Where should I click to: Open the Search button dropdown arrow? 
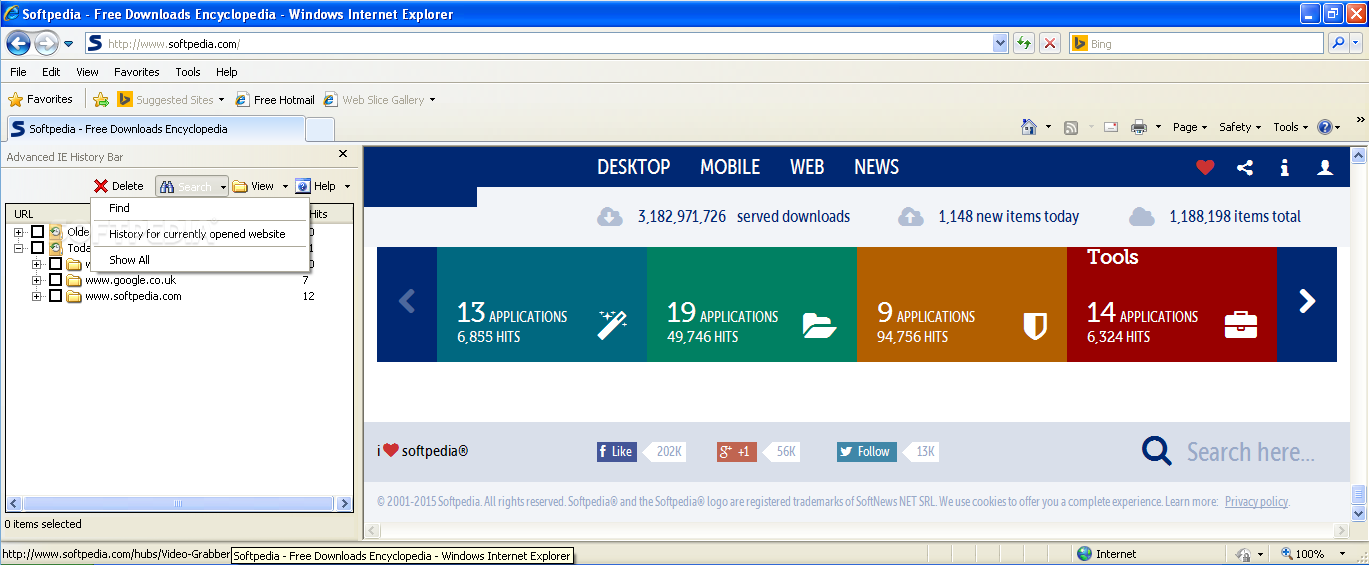[x=222, y=186]
